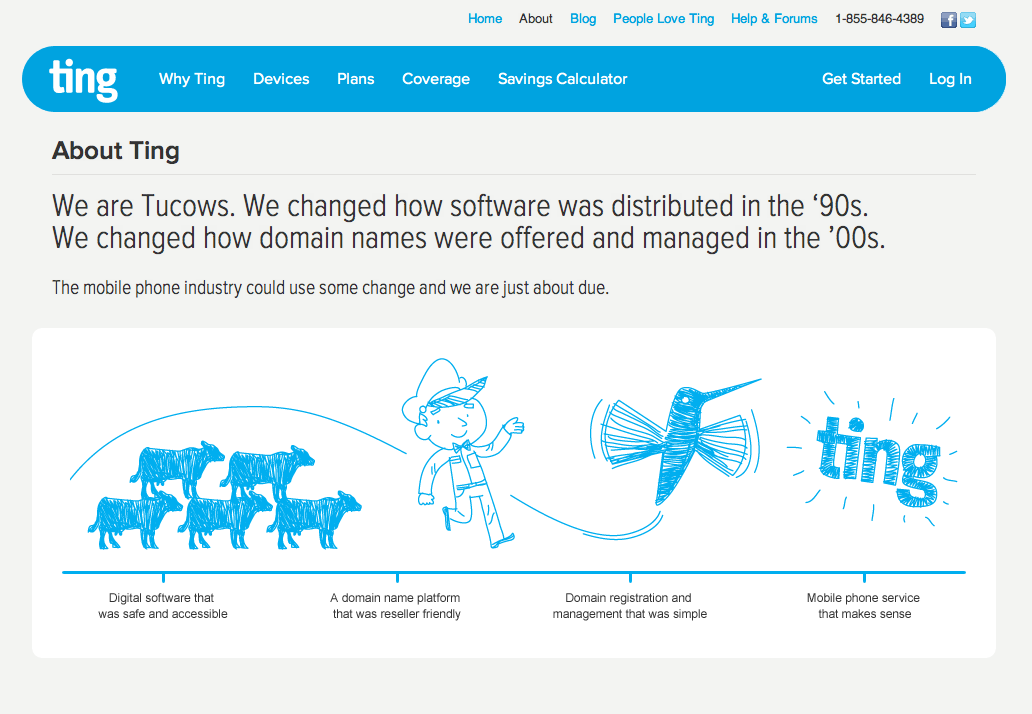Screen dimensions: 1032x714
Task: Go to the Devices page
Action: [x=281, y=79]
